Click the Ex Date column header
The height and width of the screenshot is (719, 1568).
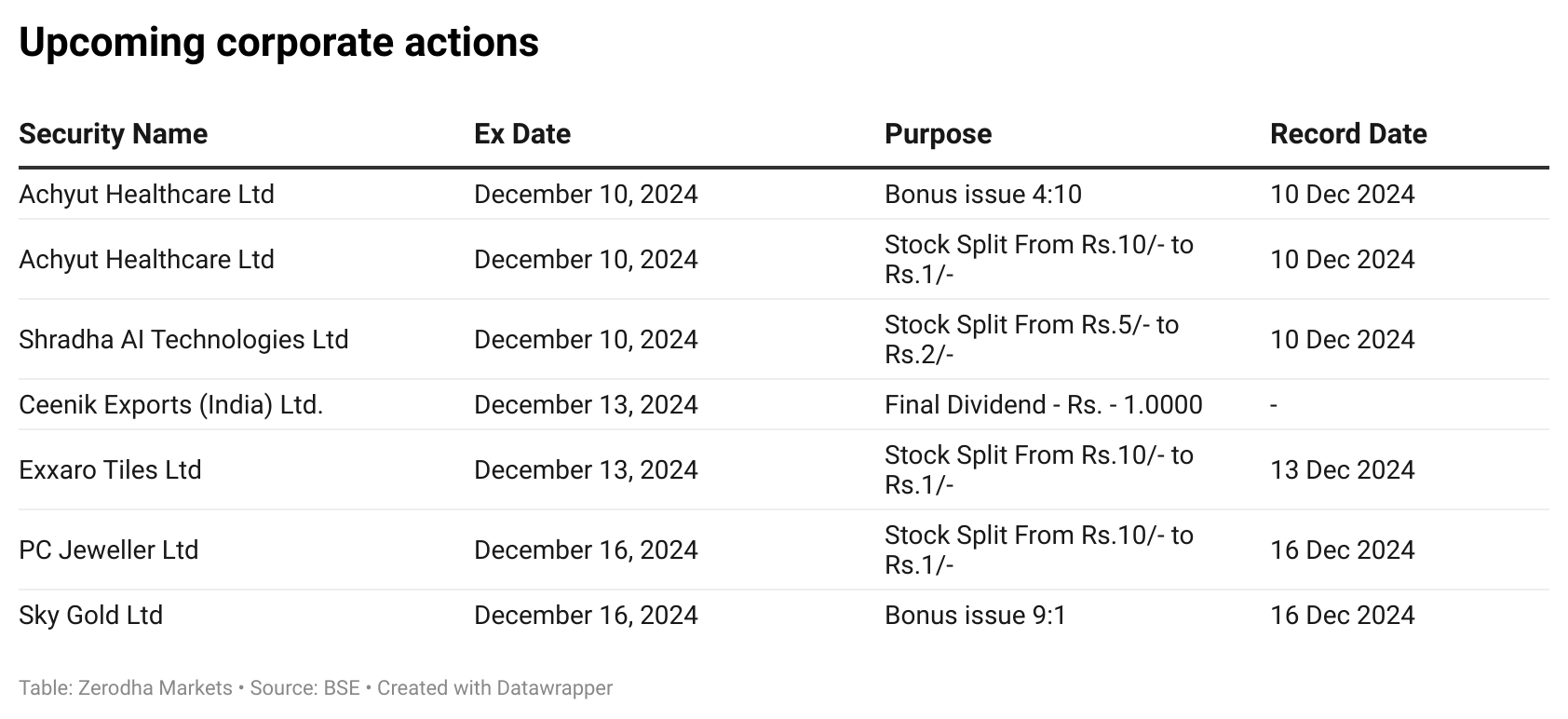coord(522,134)
